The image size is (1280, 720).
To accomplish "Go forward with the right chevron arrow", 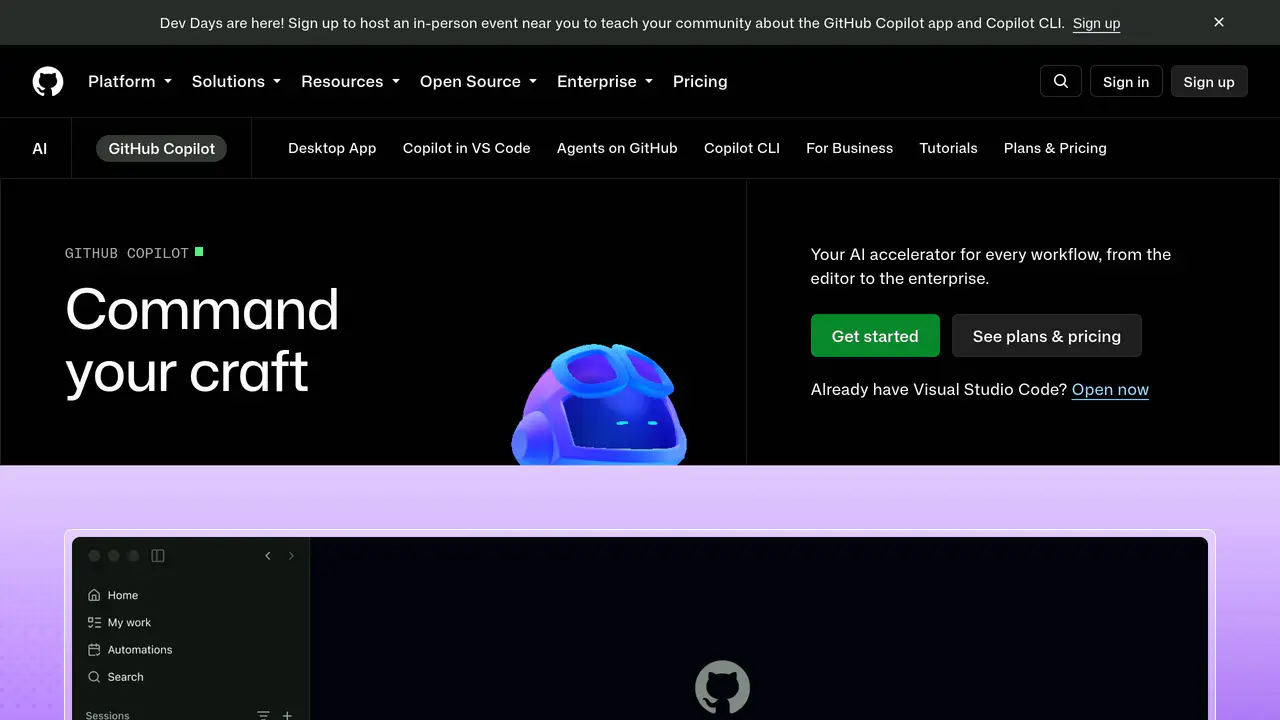I will [291, 556].
